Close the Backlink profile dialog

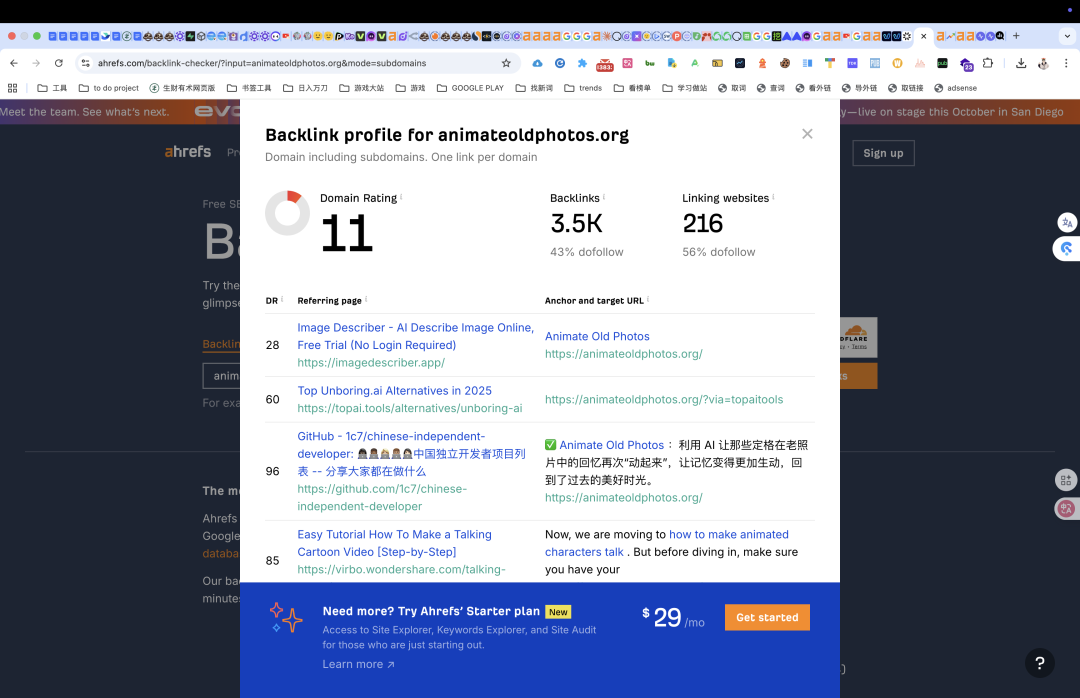[807, 134]
